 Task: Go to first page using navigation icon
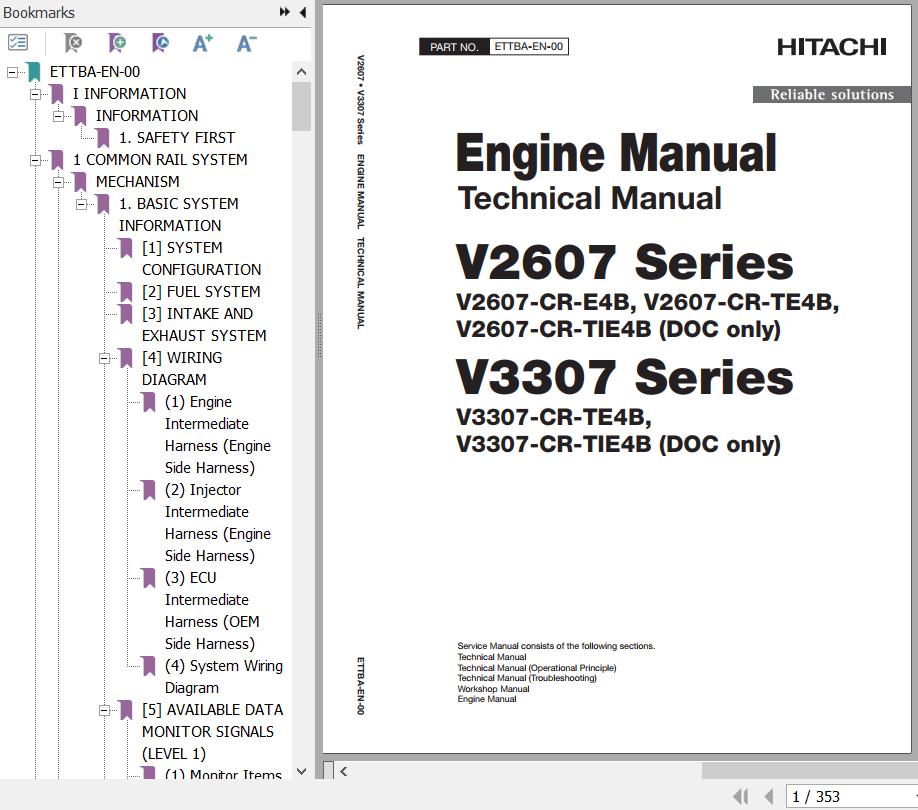[741, 797]
